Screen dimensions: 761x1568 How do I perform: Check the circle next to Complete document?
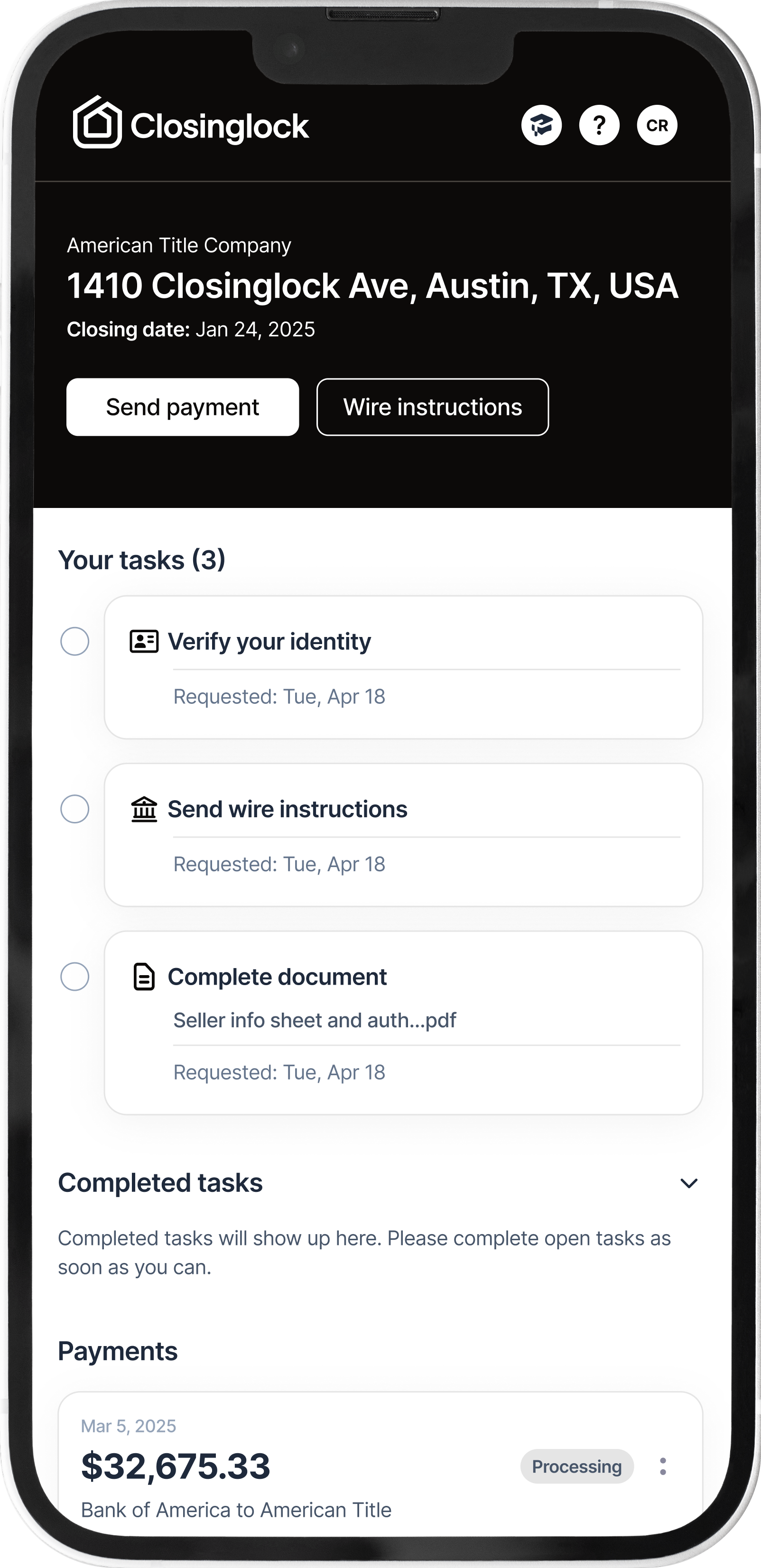75,977
